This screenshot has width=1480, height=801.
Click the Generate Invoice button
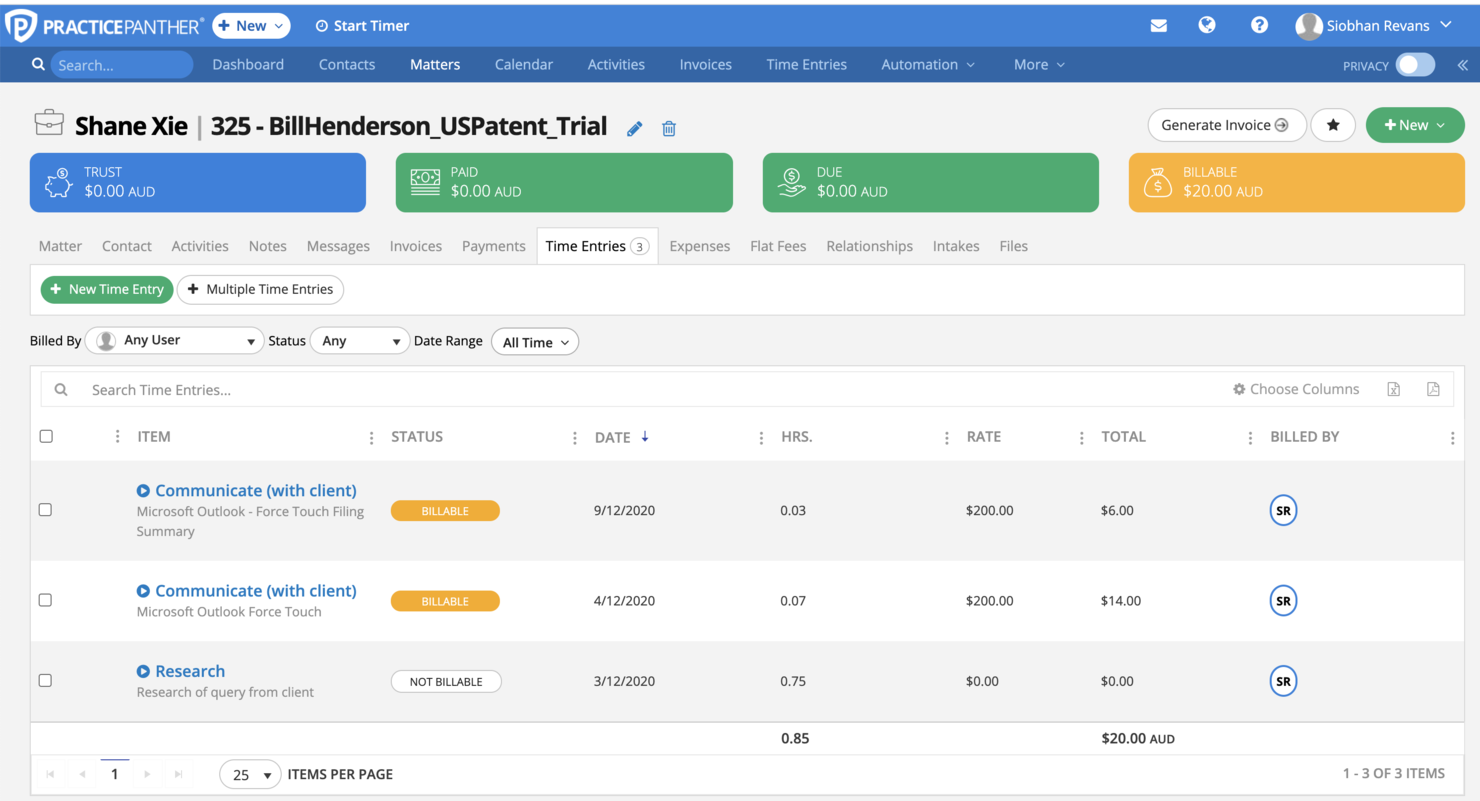1226,125
